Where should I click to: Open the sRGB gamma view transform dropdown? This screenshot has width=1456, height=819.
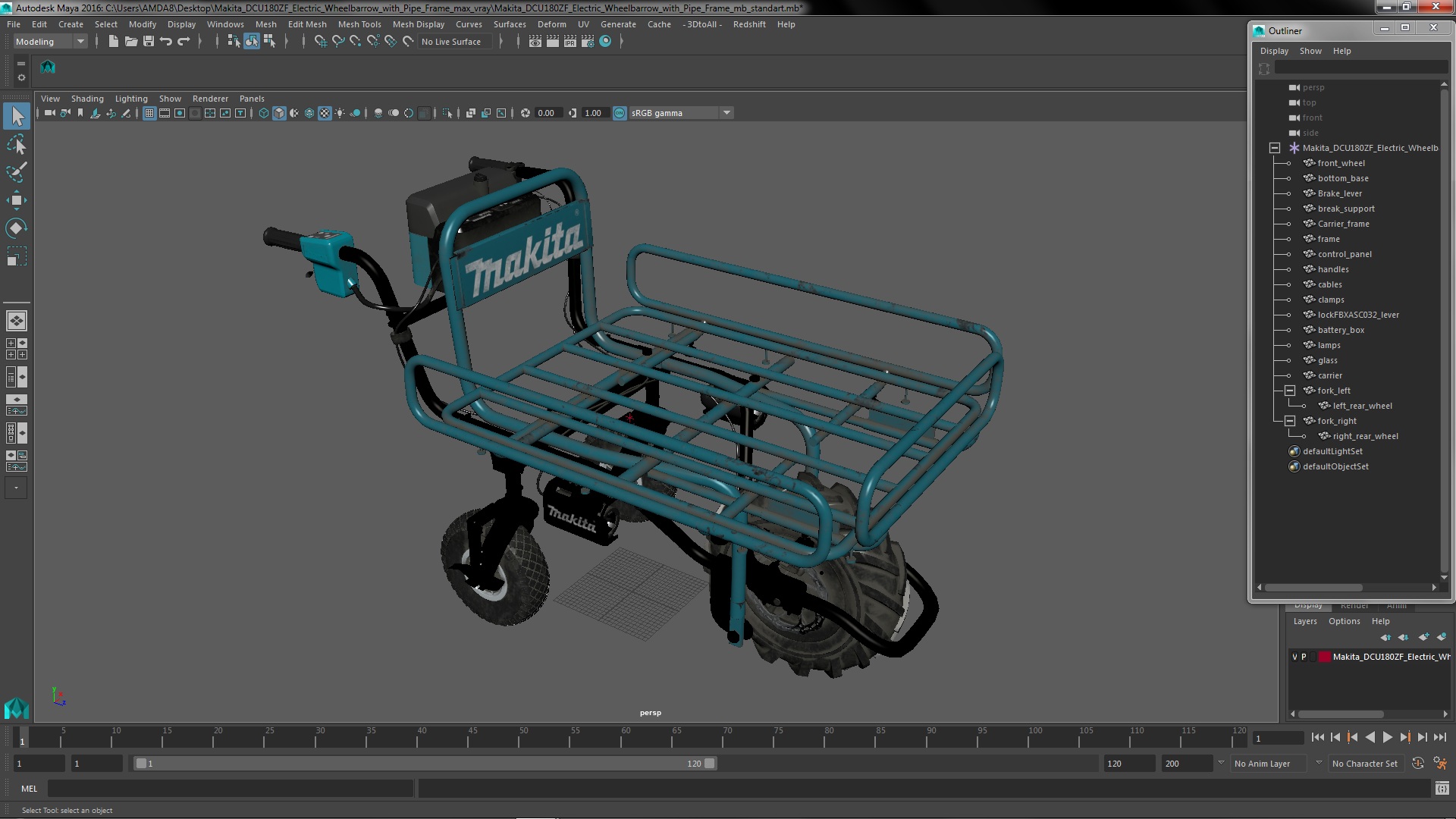[x=681, y=113]
